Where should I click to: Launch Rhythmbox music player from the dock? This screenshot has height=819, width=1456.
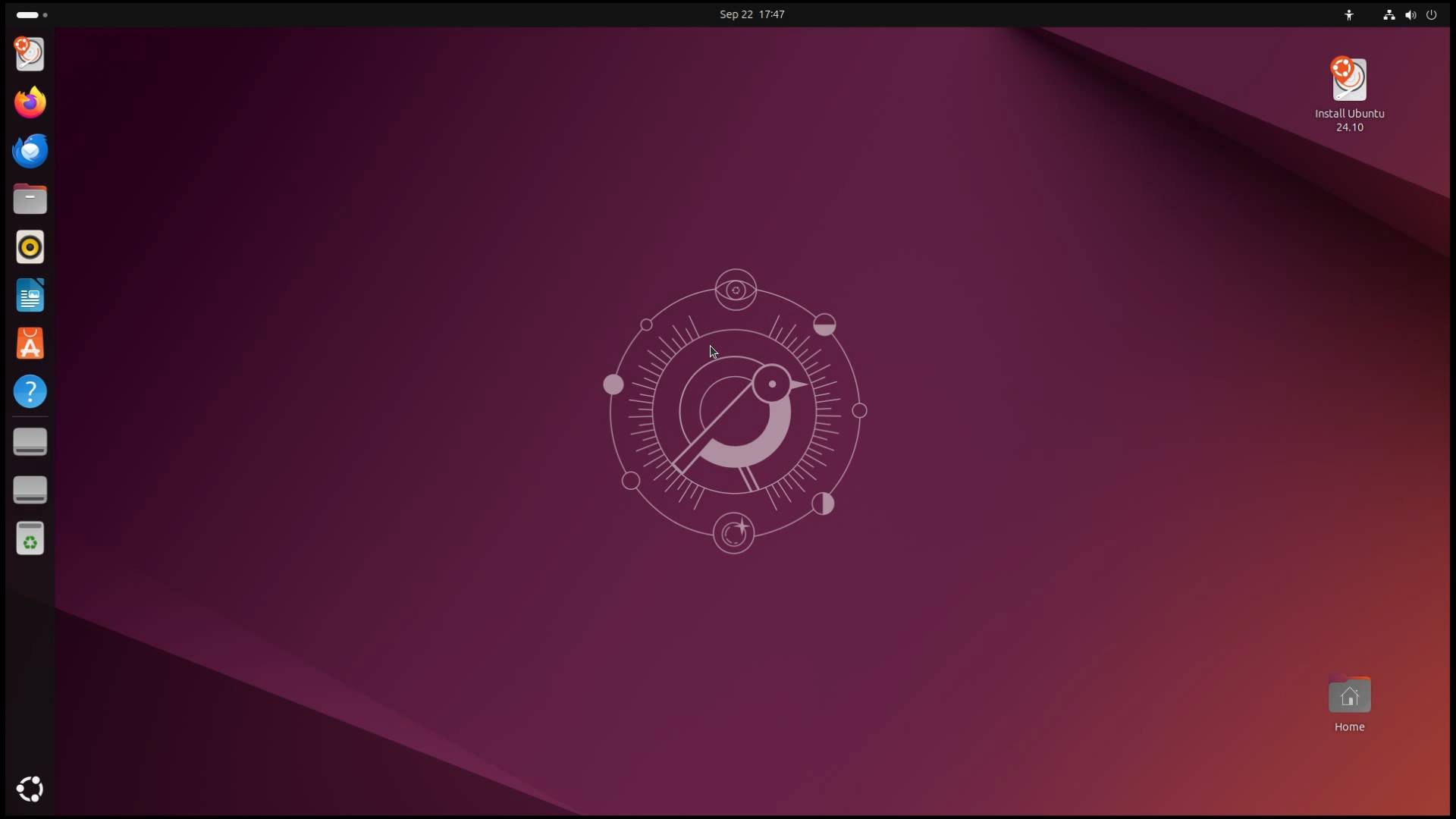(x=30, y=247)
